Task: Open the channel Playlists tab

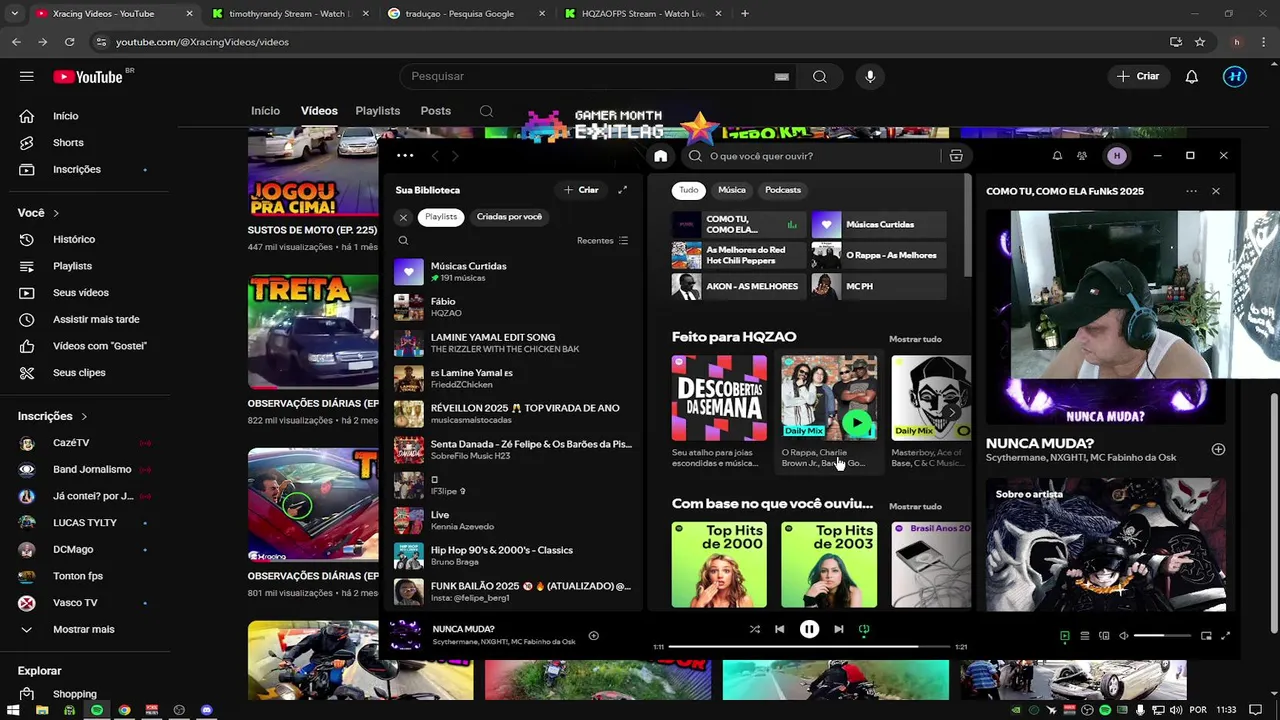Action: point(377,111)
